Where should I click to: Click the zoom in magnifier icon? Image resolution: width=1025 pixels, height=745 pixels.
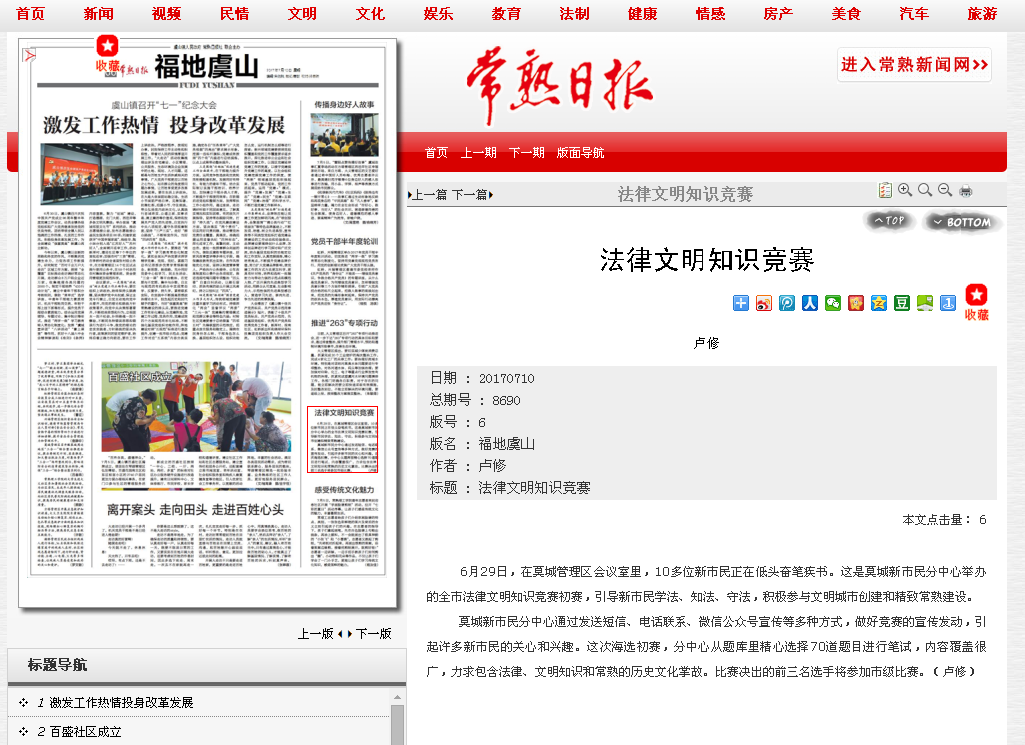click(x=905, y=190)
